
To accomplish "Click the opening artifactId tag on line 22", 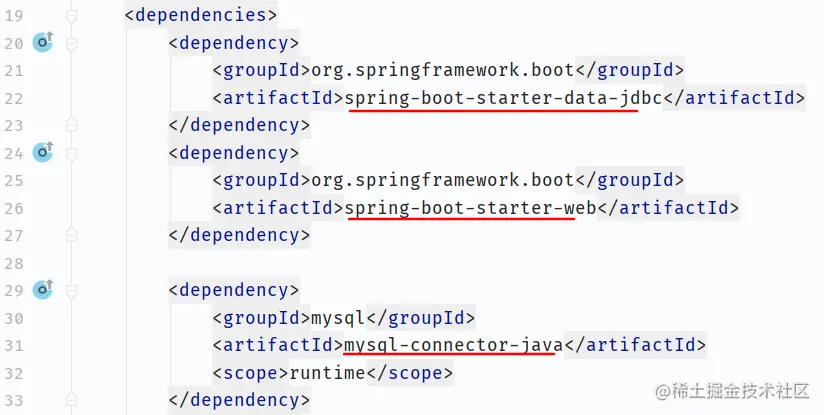I will coord(279,98).
